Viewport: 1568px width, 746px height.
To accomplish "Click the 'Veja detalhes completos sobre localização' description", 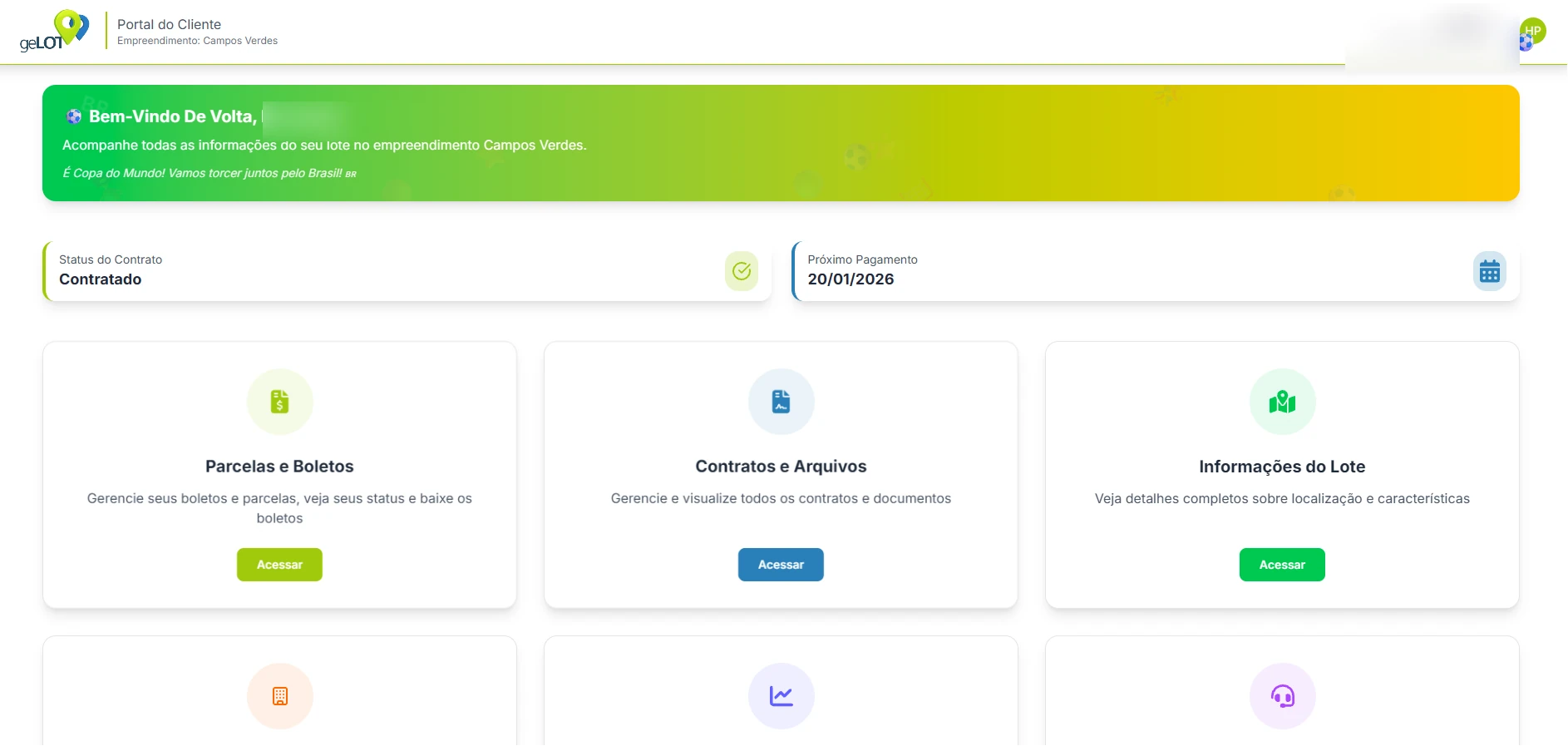I will click(1282, 498).
